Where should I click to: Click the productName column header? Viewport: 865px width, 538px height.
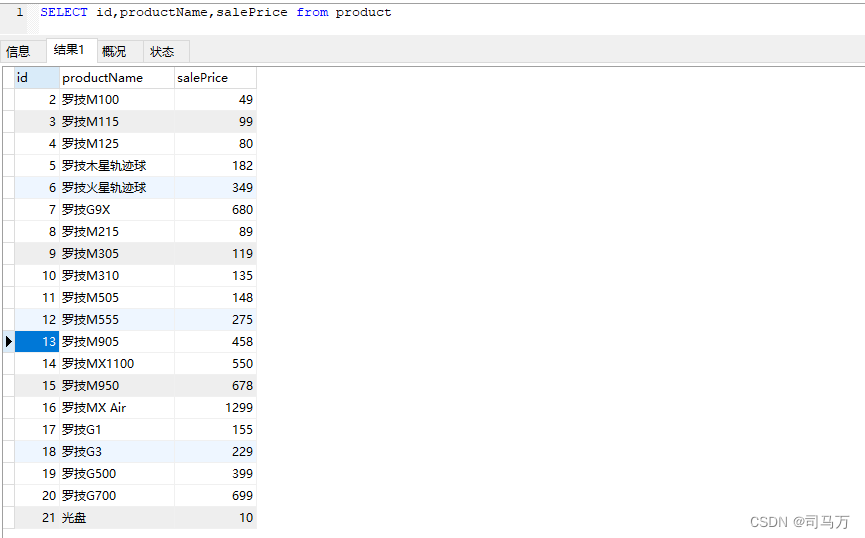pos(117,78)
